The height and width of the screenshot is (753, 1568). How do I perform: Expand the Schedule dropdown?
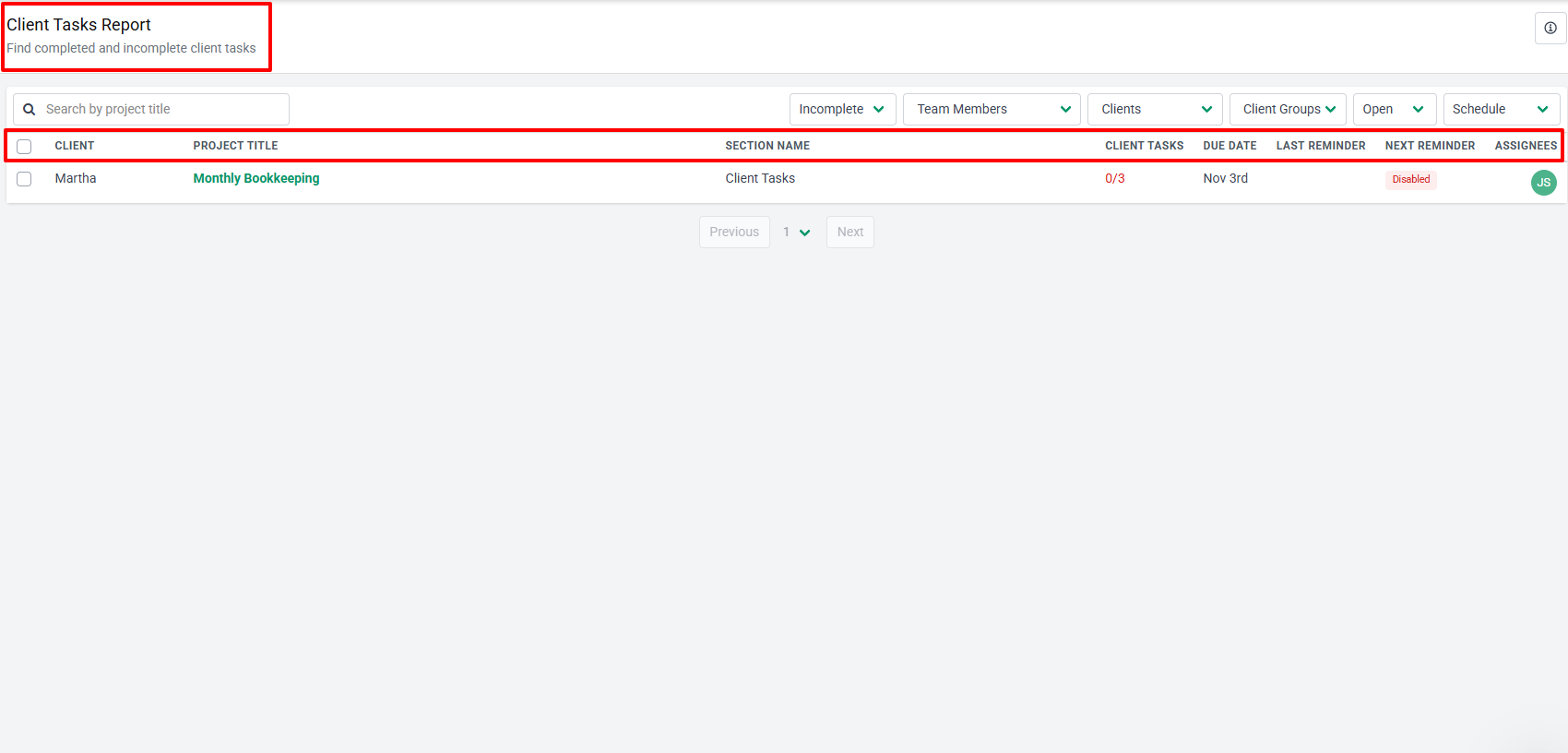click(1502, 109)
